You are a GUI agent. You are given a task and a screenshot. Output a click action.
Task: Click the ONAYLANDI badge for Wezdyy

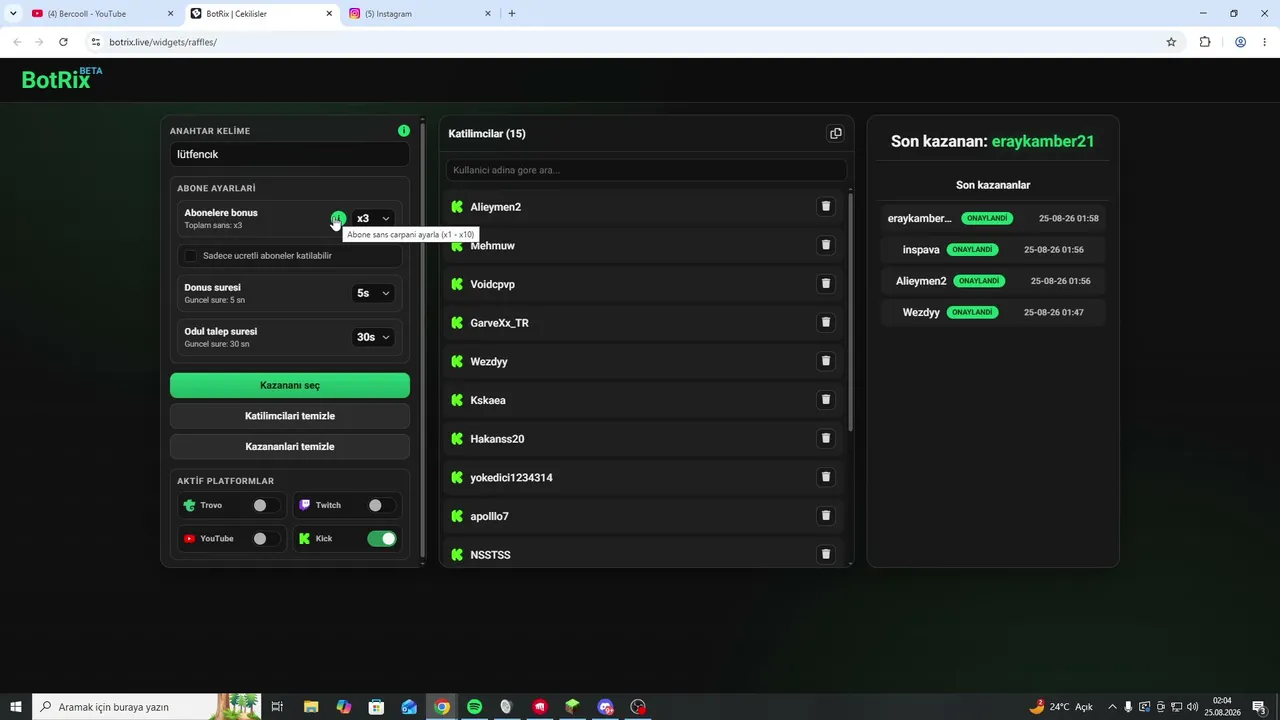(972, 312)
